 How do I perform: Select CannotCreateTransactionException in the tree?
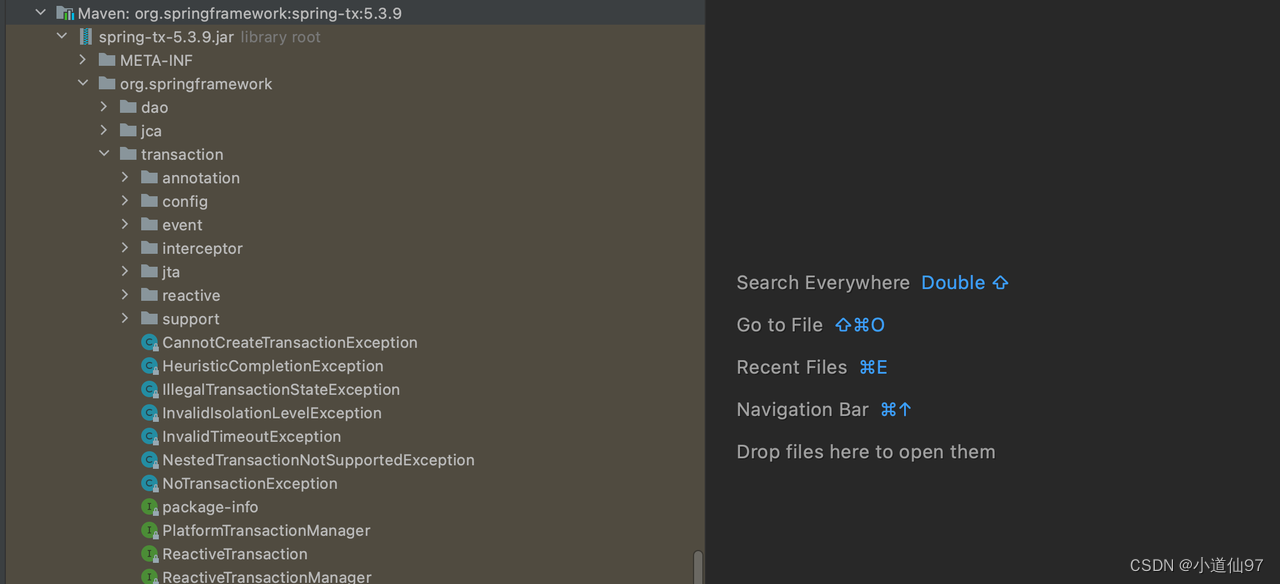click(x=290, y=342)
